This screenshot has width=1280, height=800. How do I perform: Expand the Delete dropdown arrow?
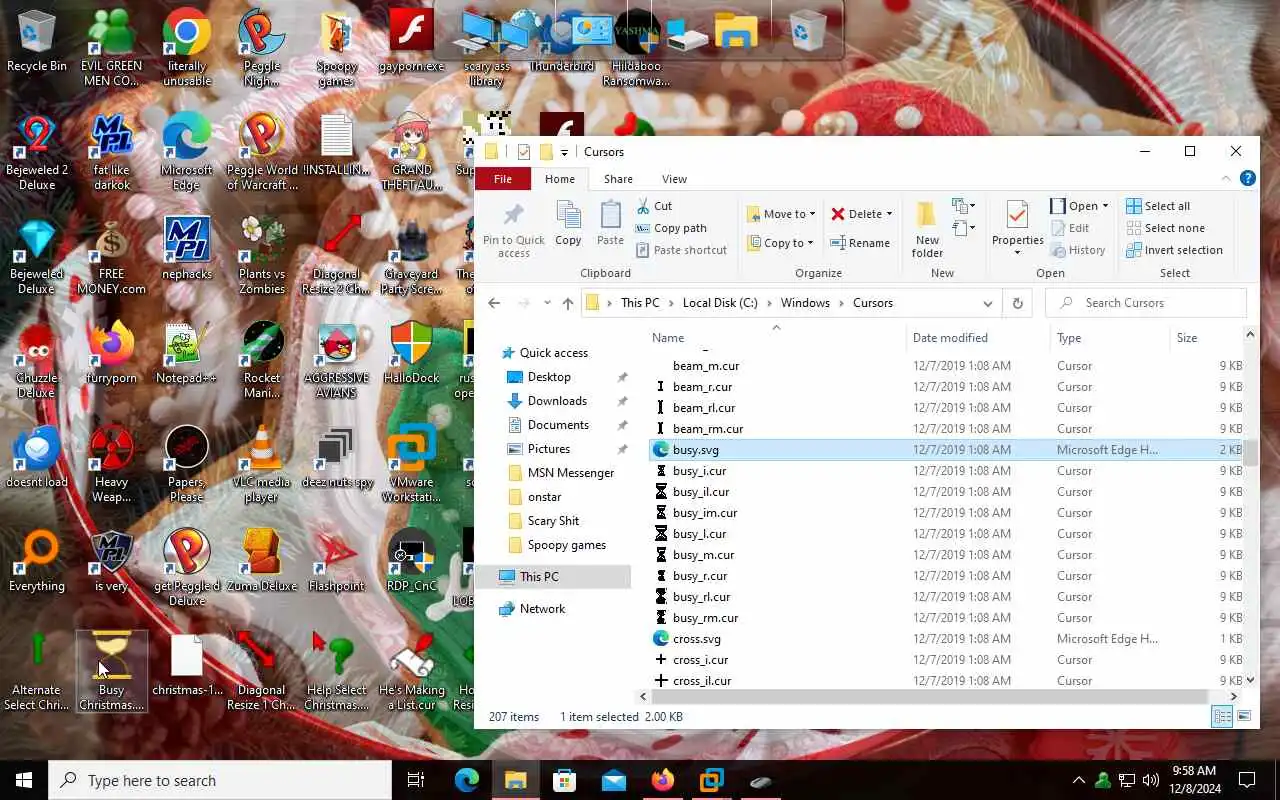pyautogui.click(x=889, y=214)
